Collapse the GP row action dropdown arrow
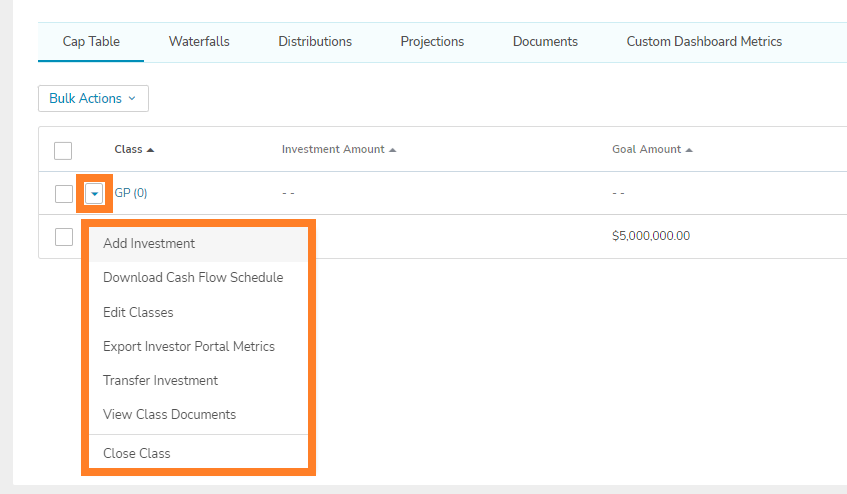The image size is (847, 494). coord(94,193)
